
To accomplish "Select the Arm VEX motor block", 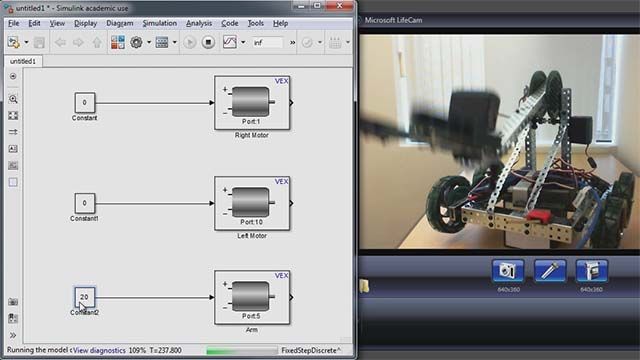I will pos(252,298).
